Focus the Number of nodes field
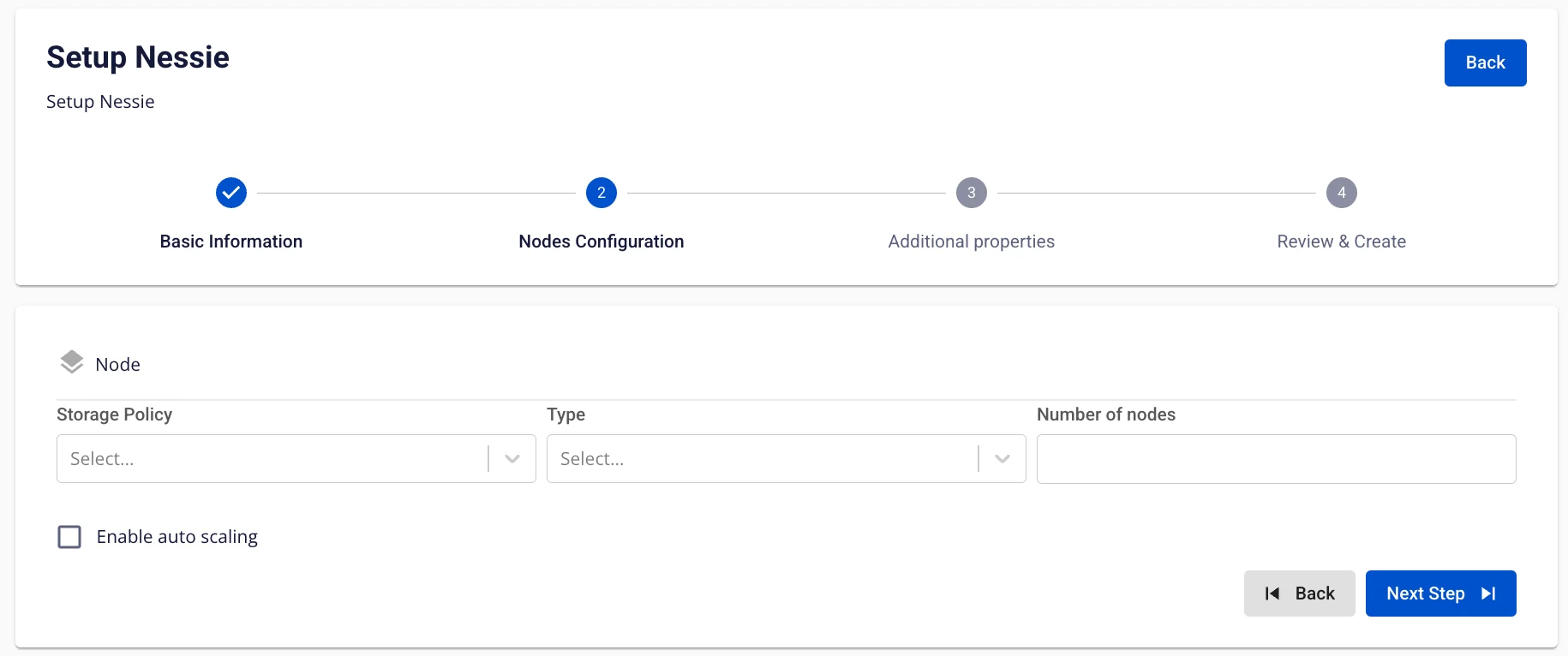 (x=1277, y=459)
